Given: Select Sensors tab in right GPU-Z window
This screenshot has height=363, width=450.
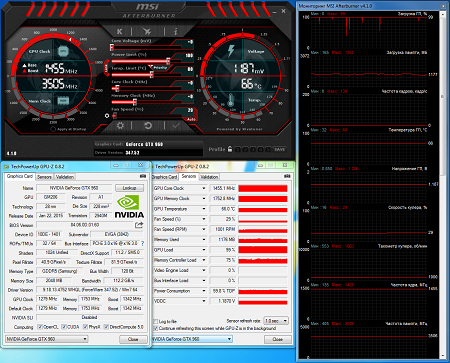Looking at the screenshot, I should pos(189,176).
